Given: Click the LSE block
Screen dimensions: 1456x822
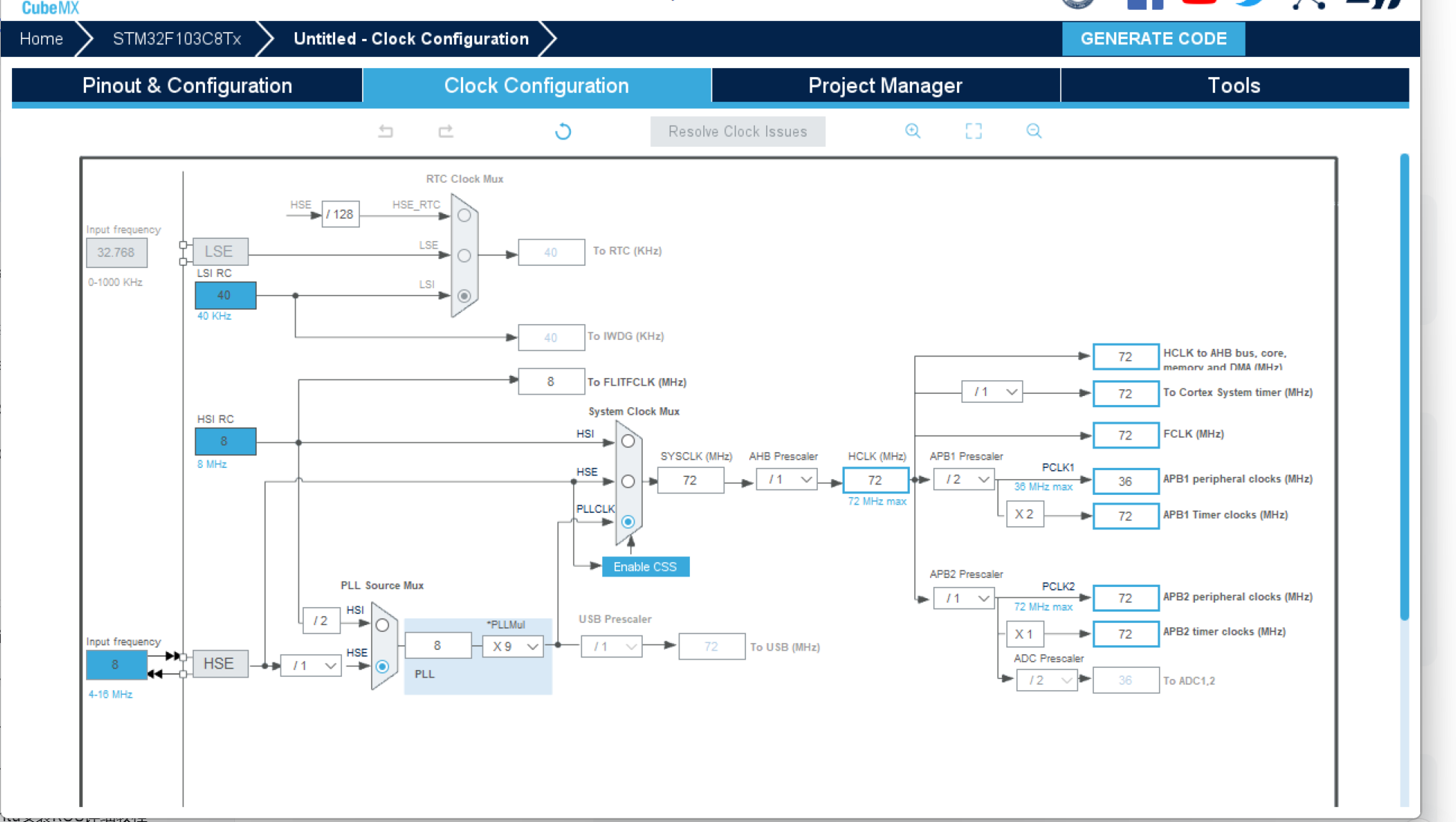Looking at the screenshot, I should 220,252.
